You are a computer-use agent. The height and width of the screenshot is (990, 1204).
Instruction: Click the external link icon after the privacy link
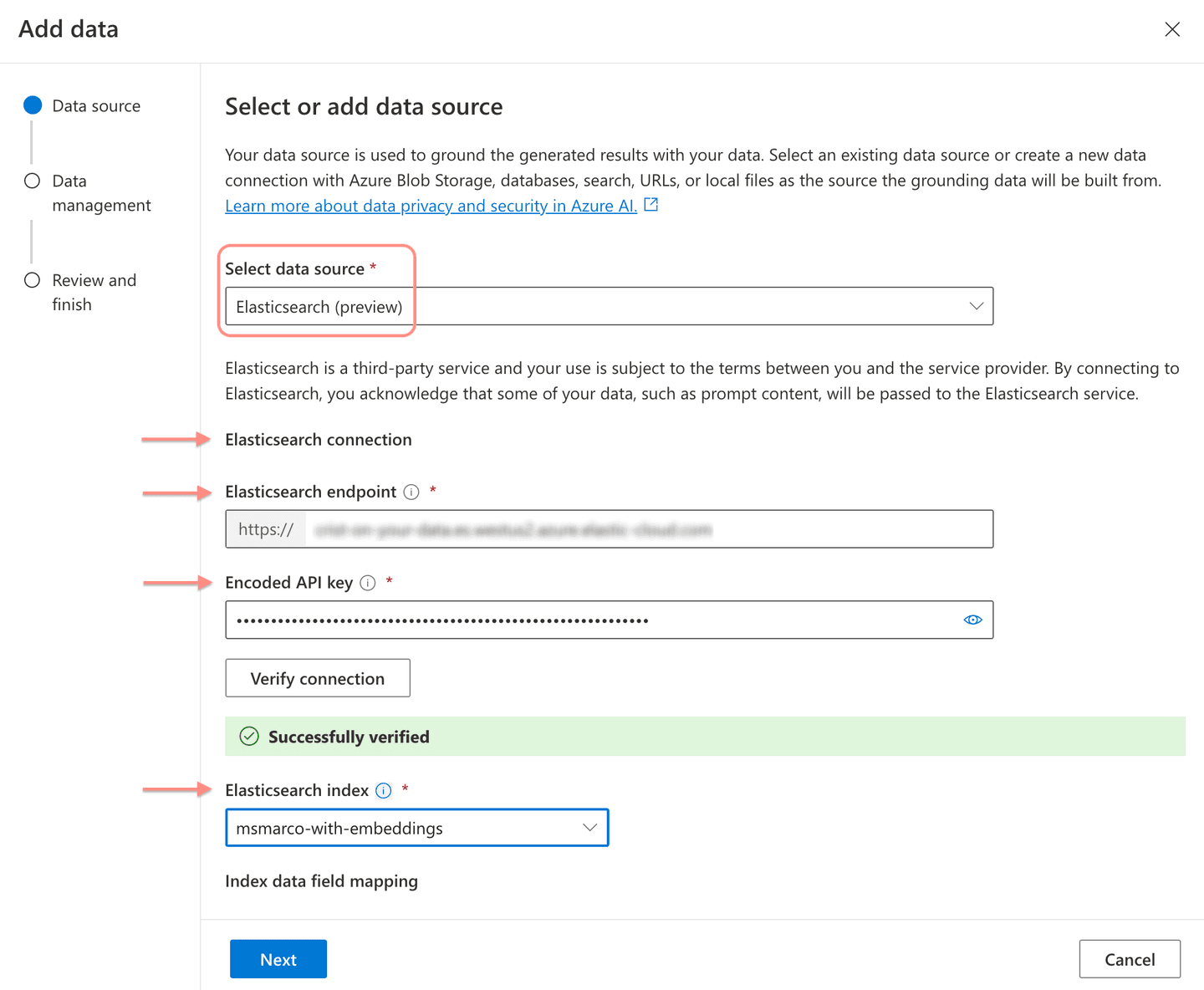tap(650, 204)
